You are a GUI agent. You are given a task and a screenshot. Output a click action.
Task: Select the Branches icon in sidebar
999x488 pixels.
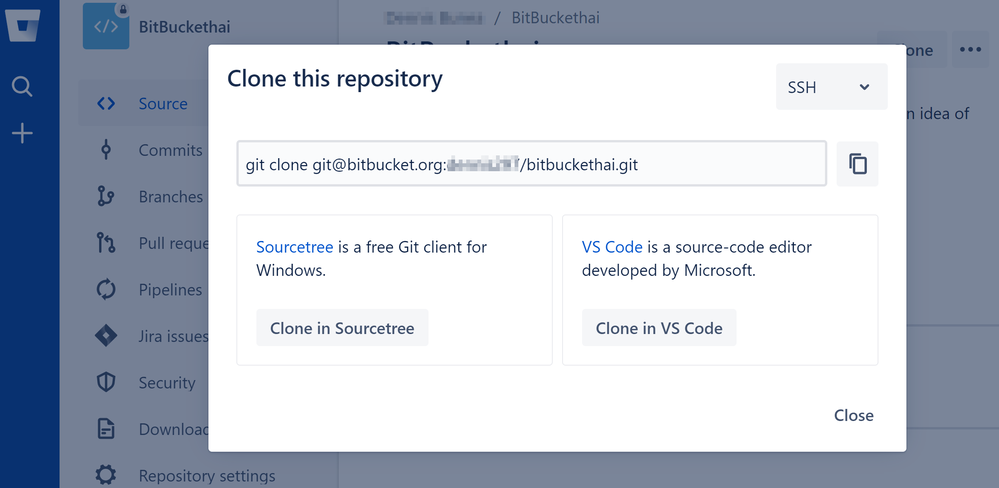tap(106, 197)
